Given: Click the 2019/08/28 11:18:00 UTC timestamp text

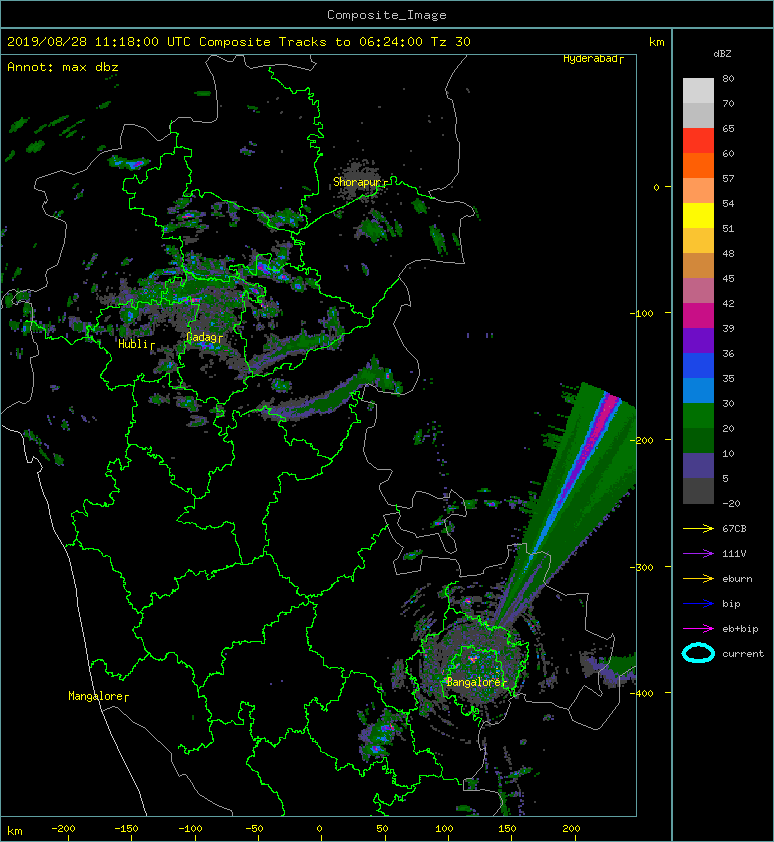Looking at the screenshot, I should 98,42.
